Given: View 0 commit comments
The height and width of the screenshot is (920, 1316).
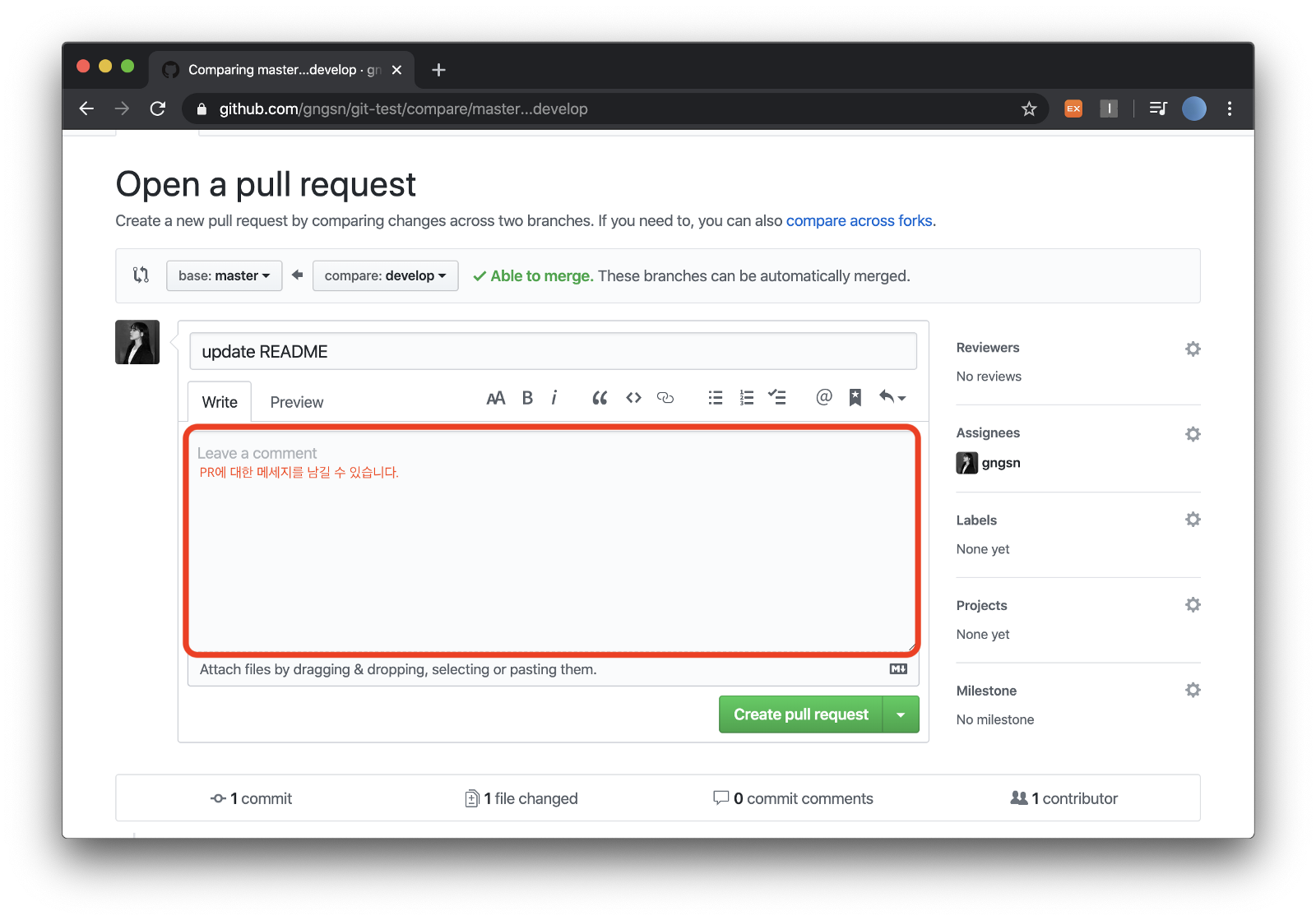Looking at the screenshot, I should click(x=793, y=798).
